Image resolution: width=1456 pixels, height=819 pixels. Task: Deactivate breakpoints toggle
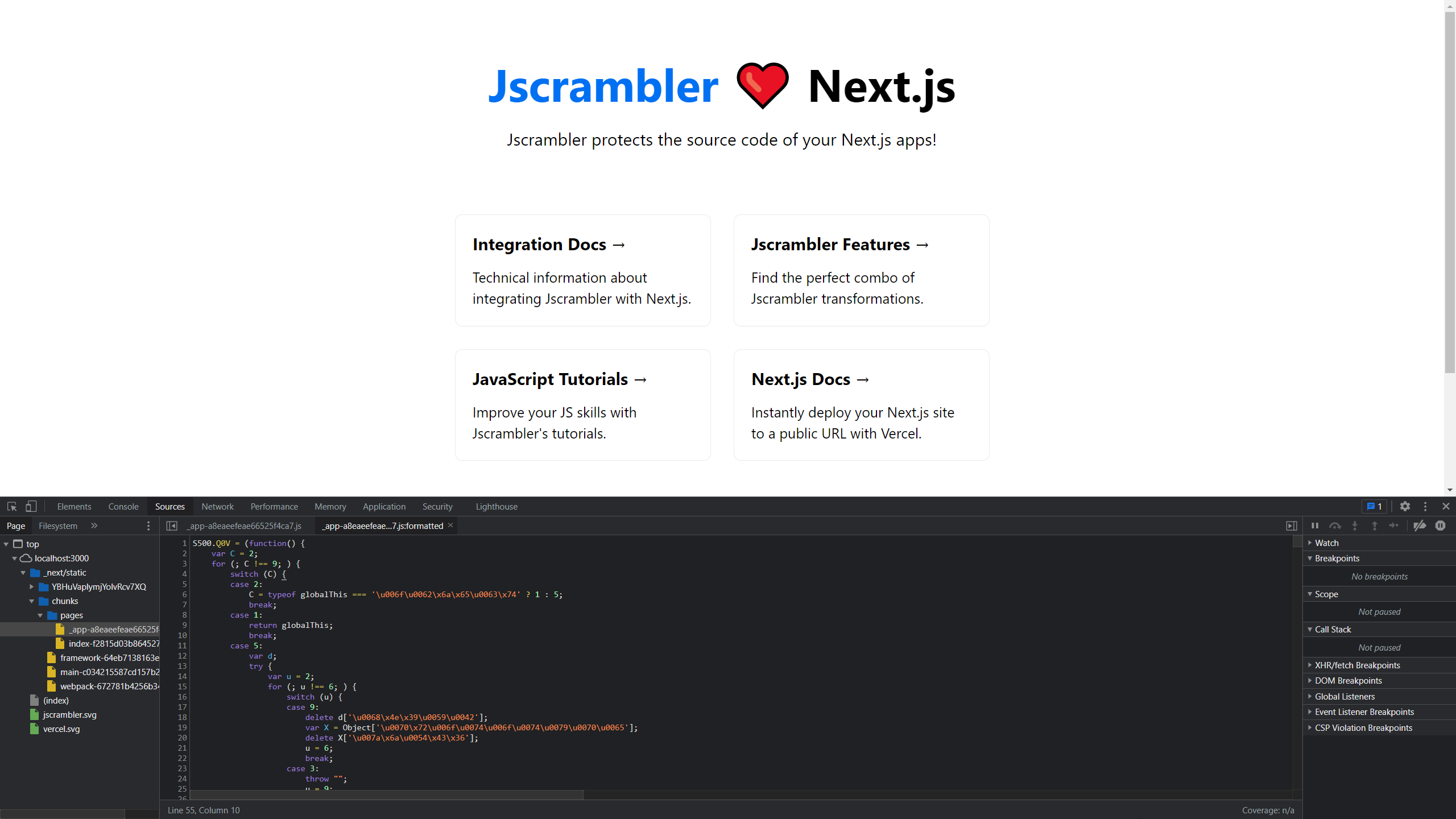pyautogui.click(x=1420, y=526)
